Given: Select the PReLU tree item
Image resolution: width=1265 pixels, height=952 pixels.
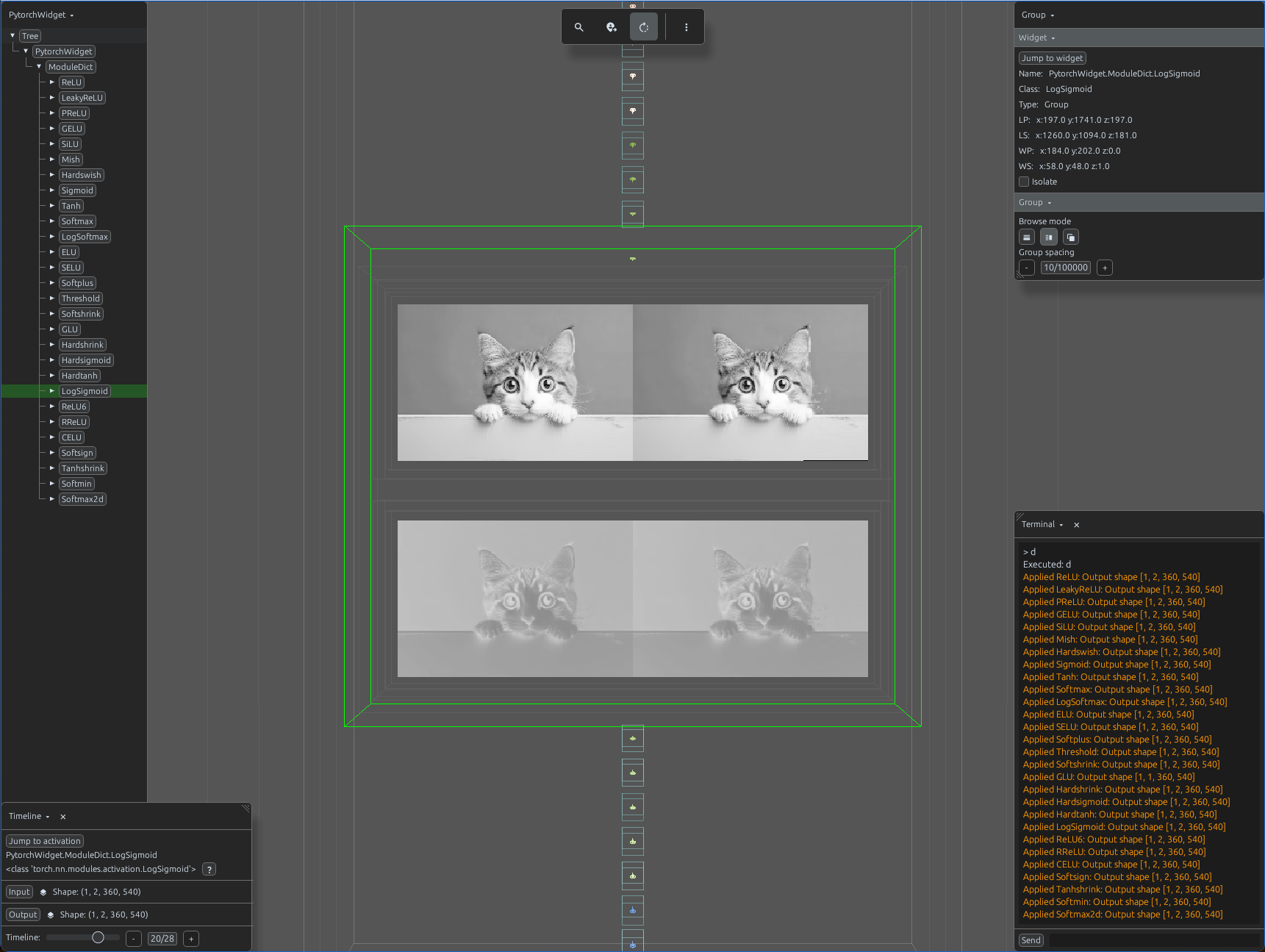Looking at the screenshot, I should point(74,113).
